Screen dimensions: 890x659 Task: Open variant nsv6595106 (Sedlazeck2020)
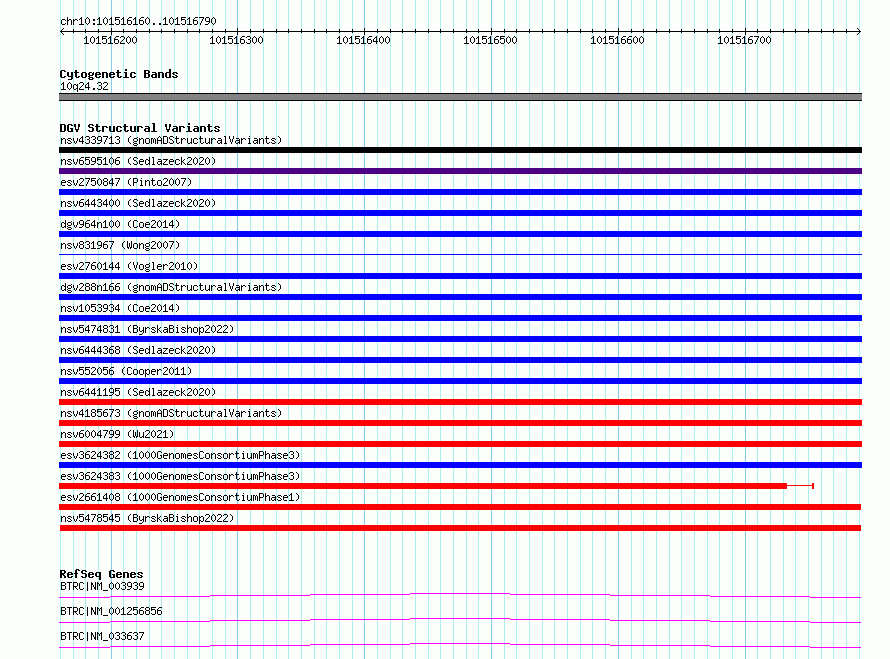(x=138, y=161)
